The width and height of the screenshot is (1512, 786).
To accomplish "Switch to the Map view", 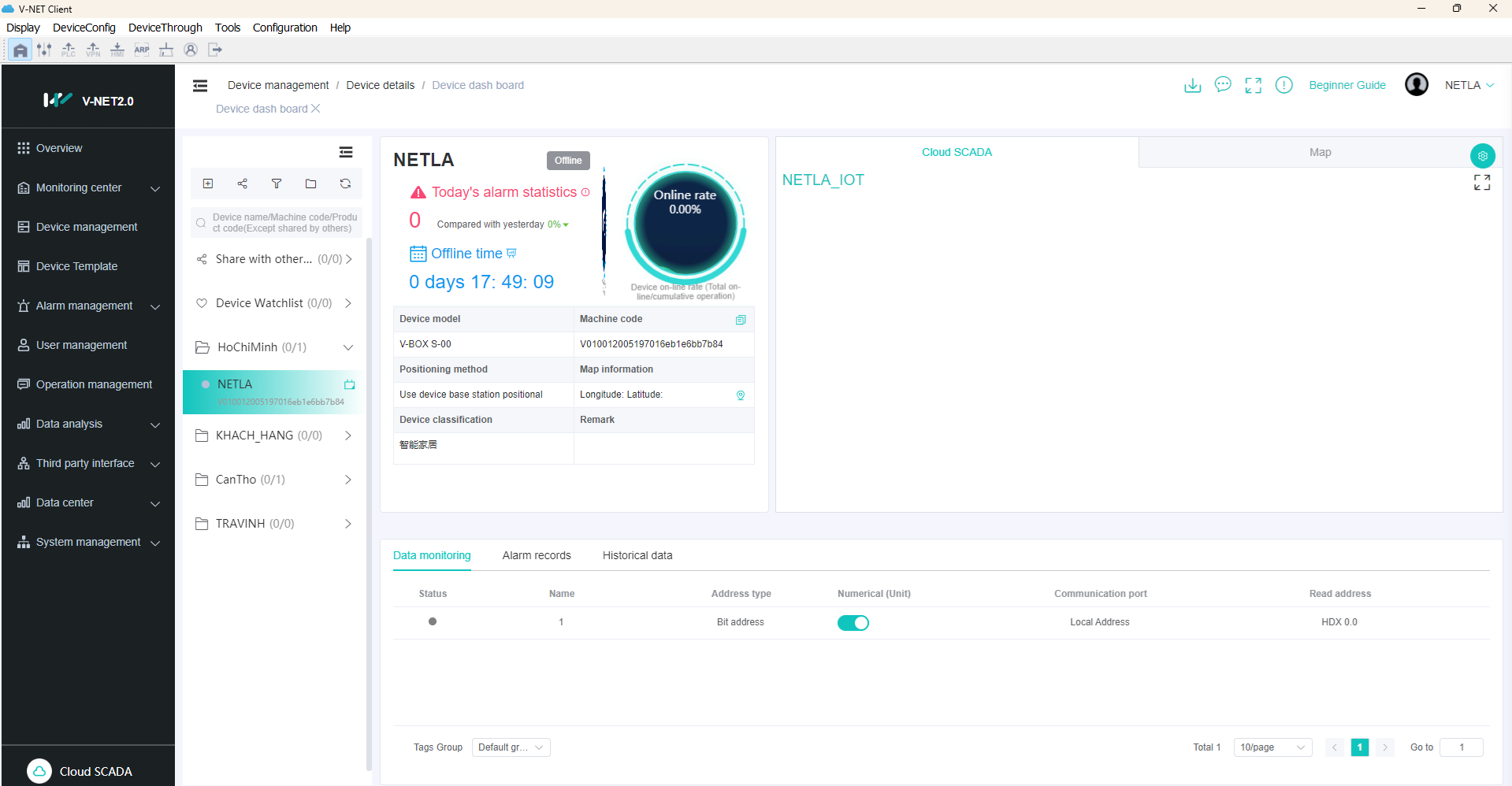I will pyautogui.click(x=1319, y=152).
